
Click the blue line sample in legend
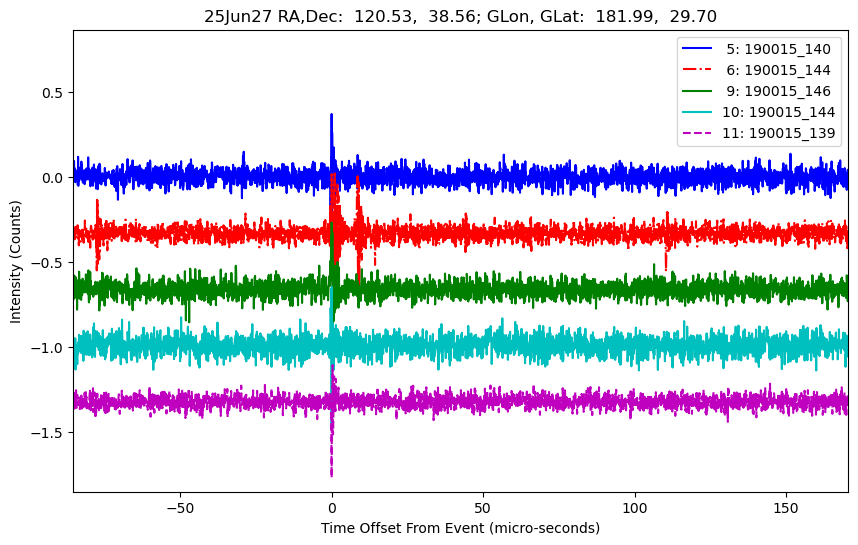pyautogui.click(x=697, y=49)
